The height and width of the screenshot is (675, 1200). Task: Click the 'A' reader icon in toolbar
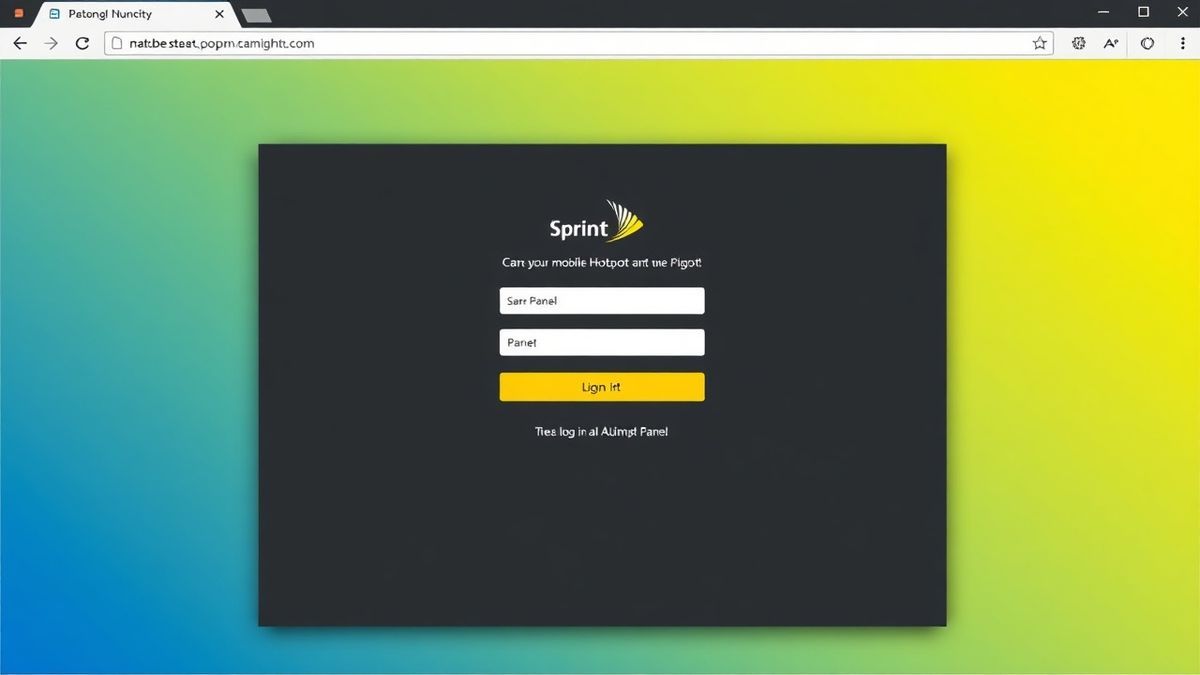1111,43
